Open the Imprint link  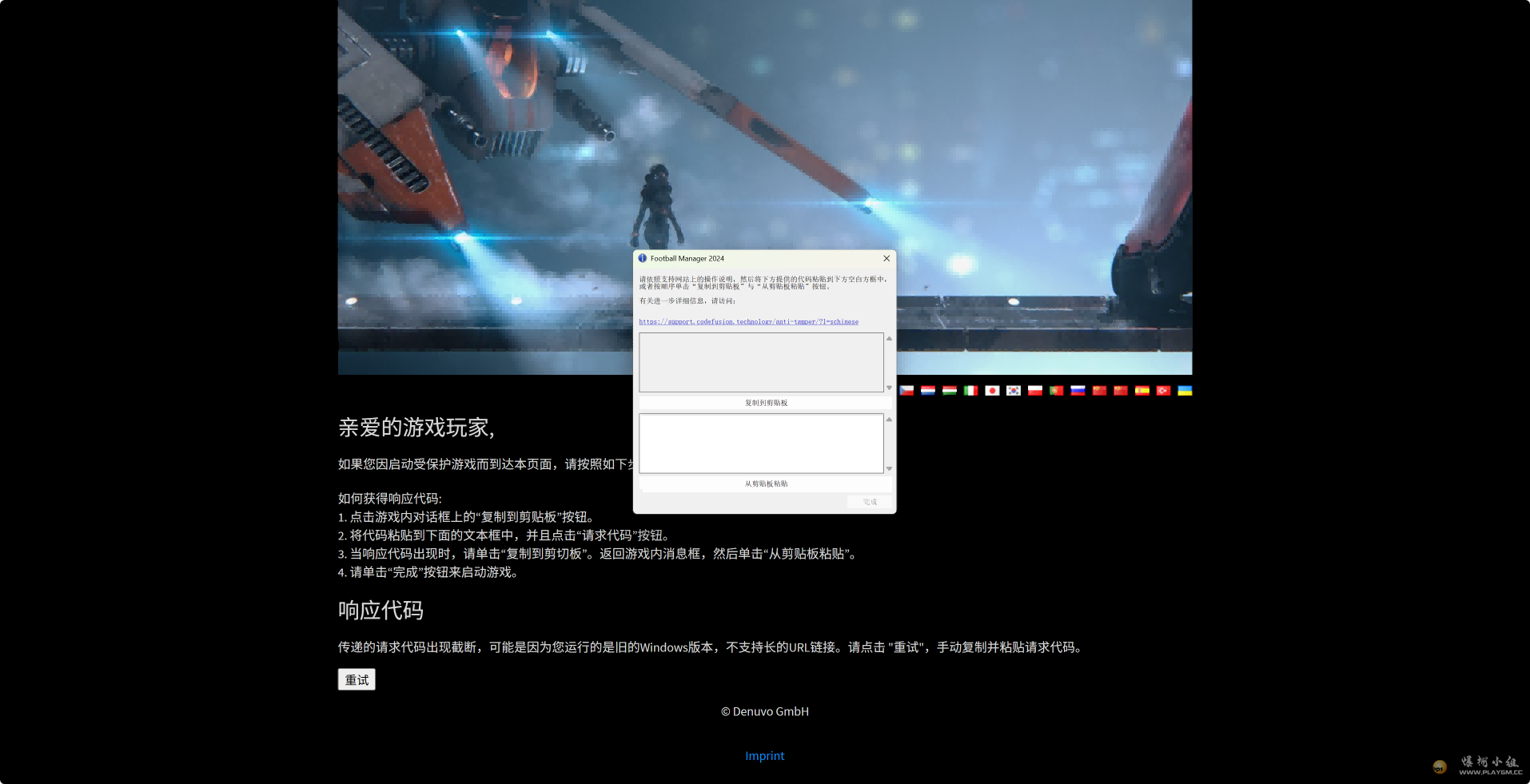click(x=765, y=756)
